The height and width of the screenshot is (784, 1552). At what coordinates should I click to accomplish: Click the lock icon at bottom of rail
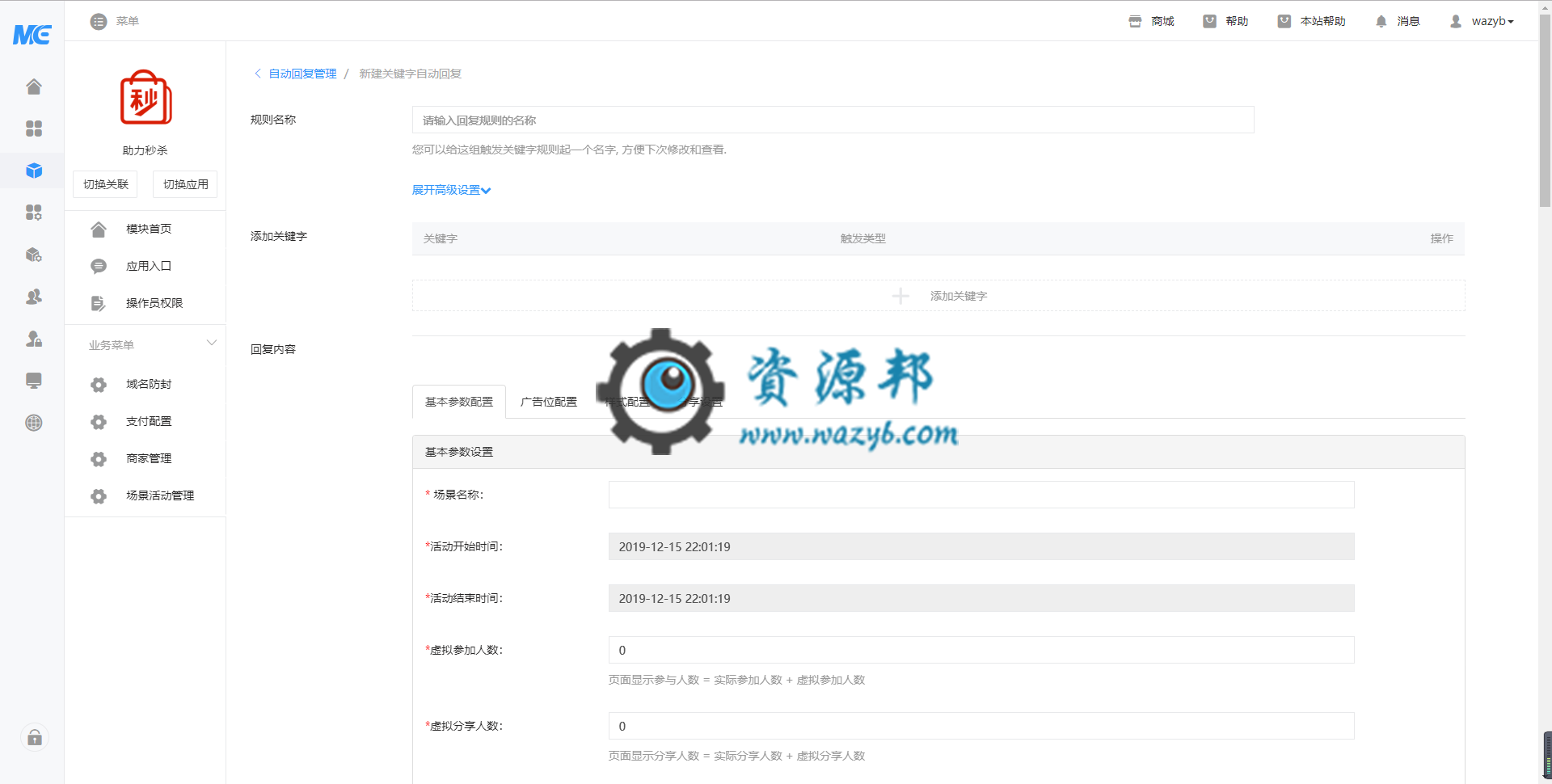click(x=35, y=737)
